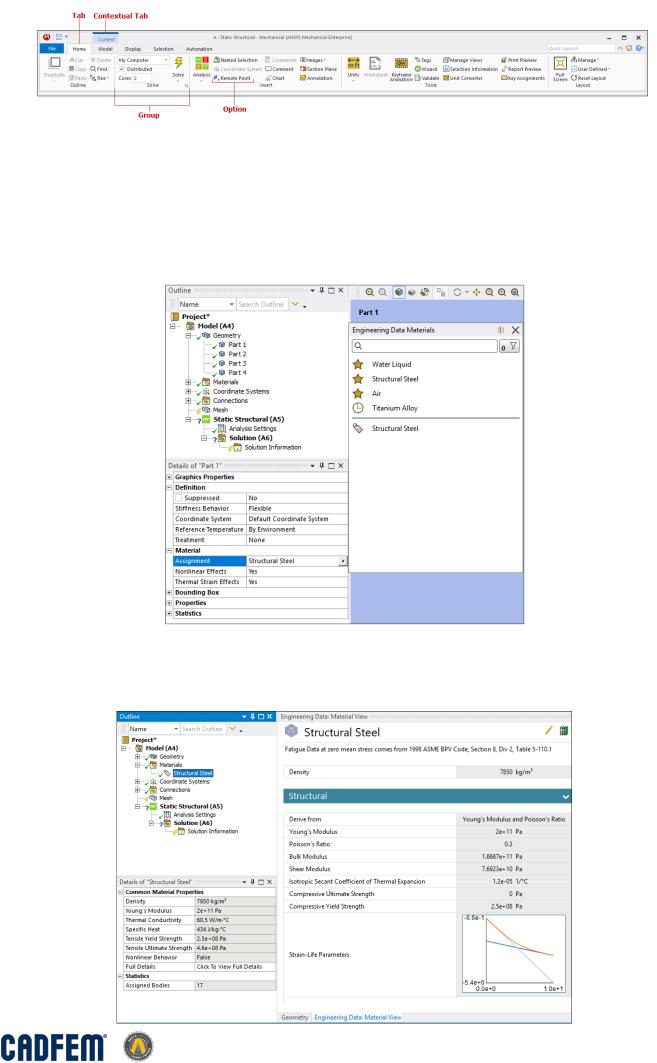The height and width of the screenshot is (1063, 657).
Task: Click "Click To View Full Details" cell
Action: click(235, 967)
